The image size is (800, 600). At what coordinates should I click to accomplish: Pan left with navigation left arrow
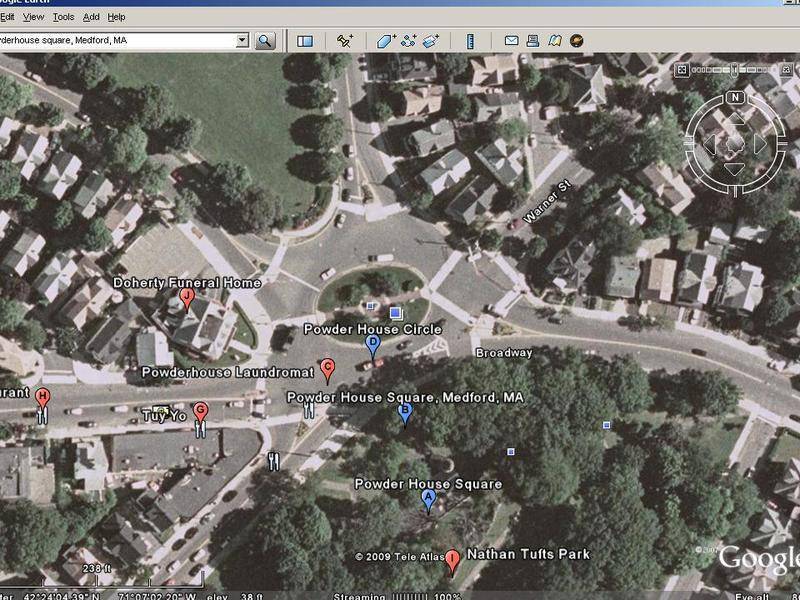[x=710, y=144]
